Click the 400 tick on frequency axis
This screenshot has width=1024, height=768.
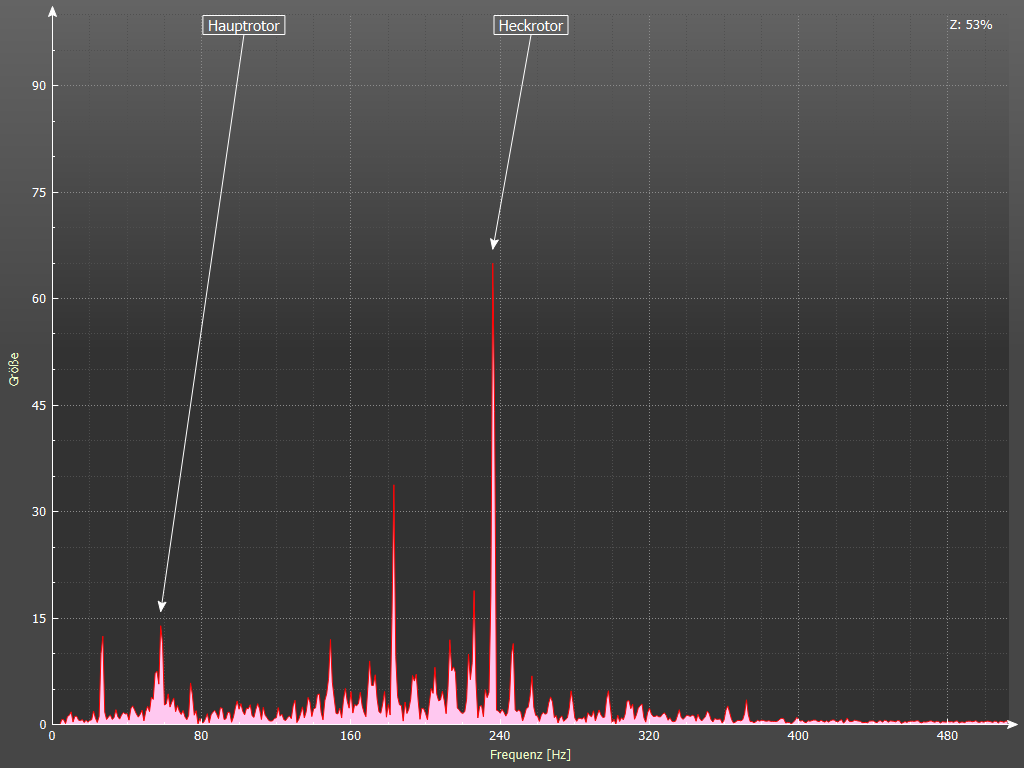pos(797,737)
